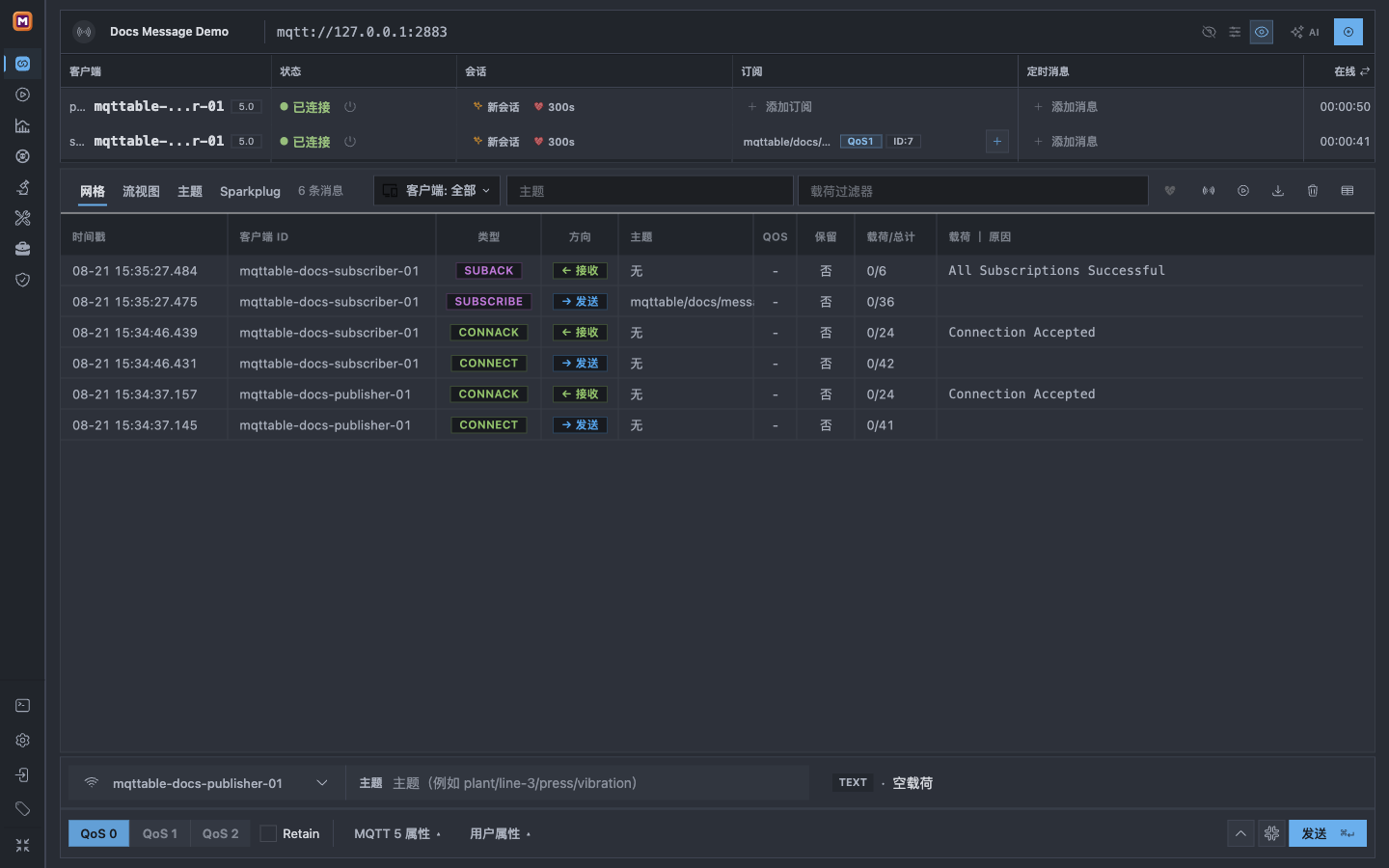Toggle 新会话 for the publisher client row
Image resolution: width=1389 pixels, height=868 pixels.
(497, 107)
